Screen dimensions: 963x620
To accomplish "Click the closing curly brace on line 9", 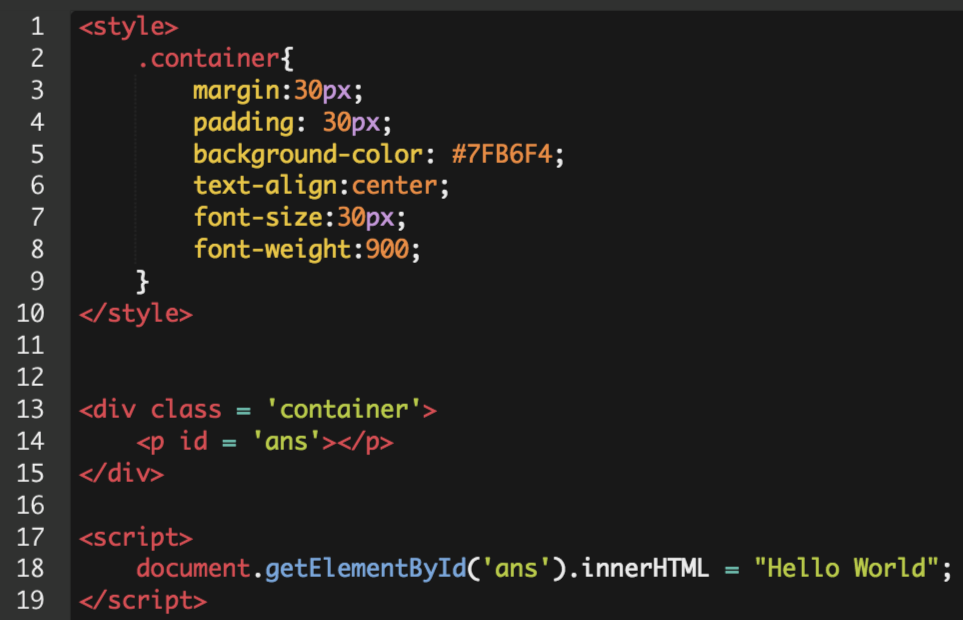I will [142, 282].
